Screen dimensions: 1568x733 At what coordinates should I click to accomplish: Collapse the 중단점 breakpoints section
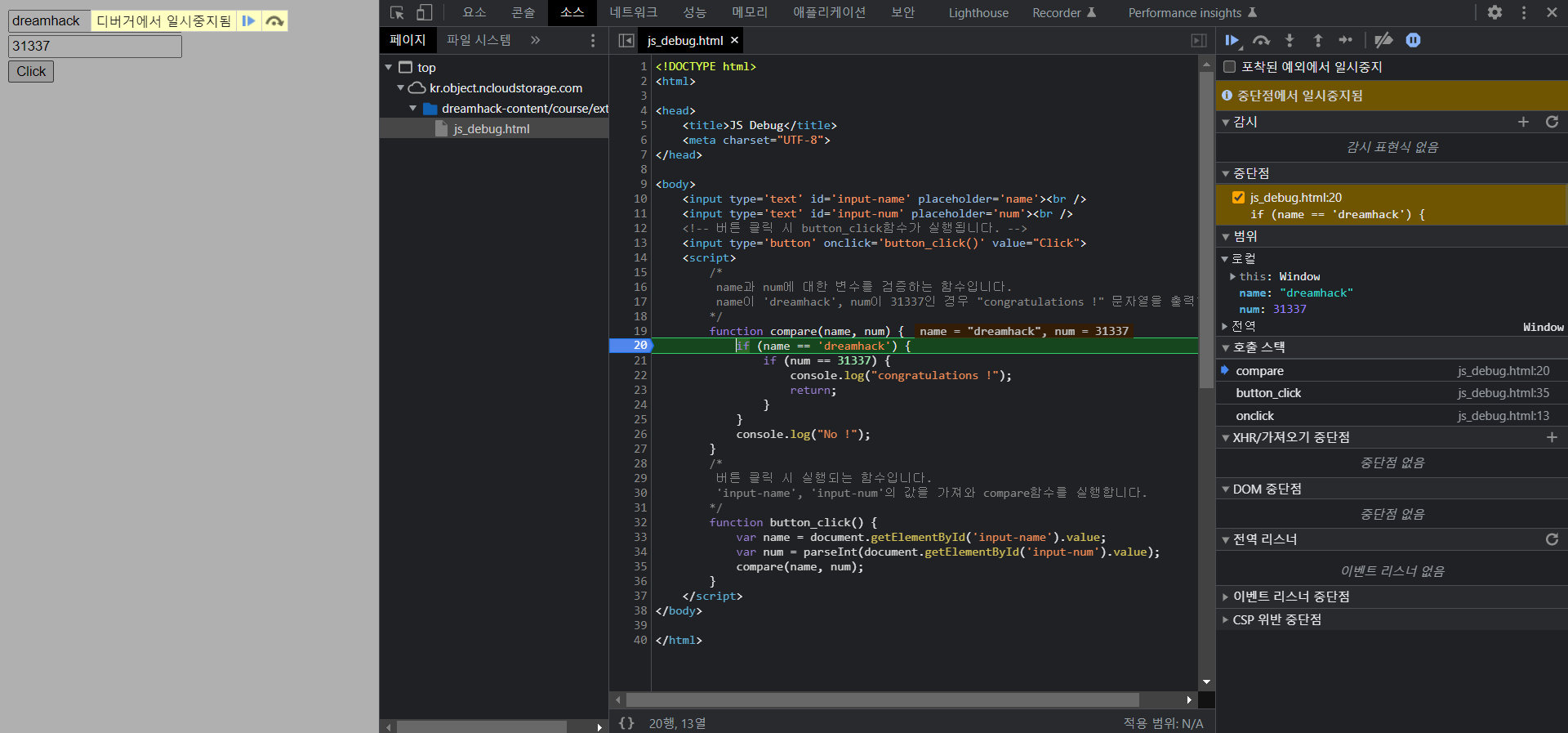tap(1226, 173)
